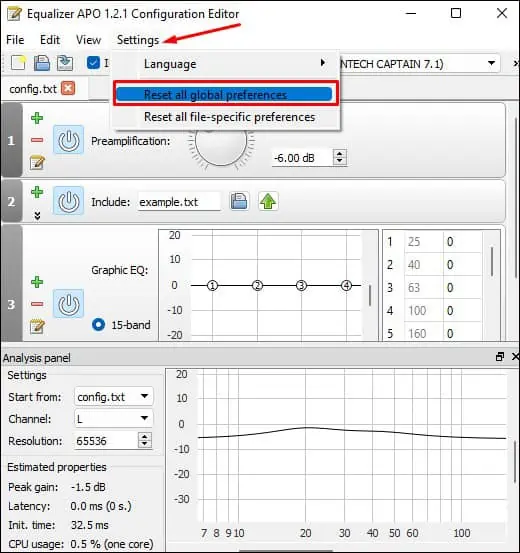Select the 15-band radio button
Image resolution: width=520 pixels, height=553 pixels.
[98, 324]
